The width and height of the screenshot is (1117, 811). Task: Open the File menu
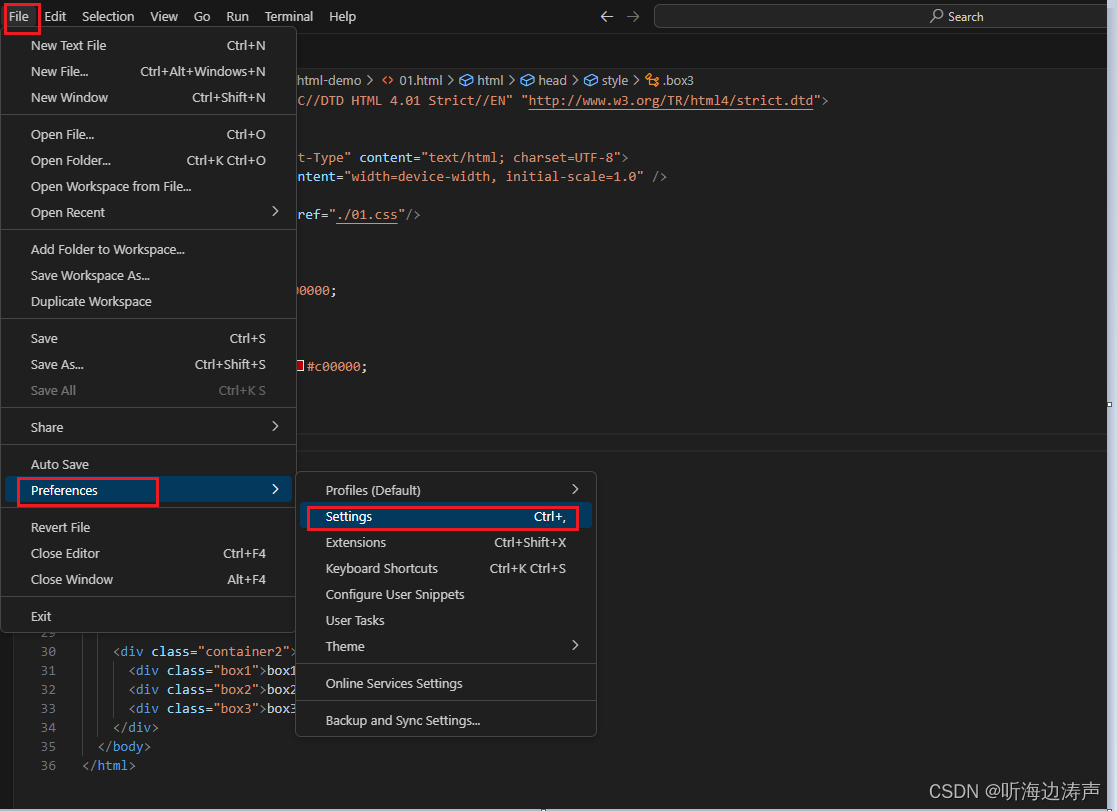tap(19, 16)
